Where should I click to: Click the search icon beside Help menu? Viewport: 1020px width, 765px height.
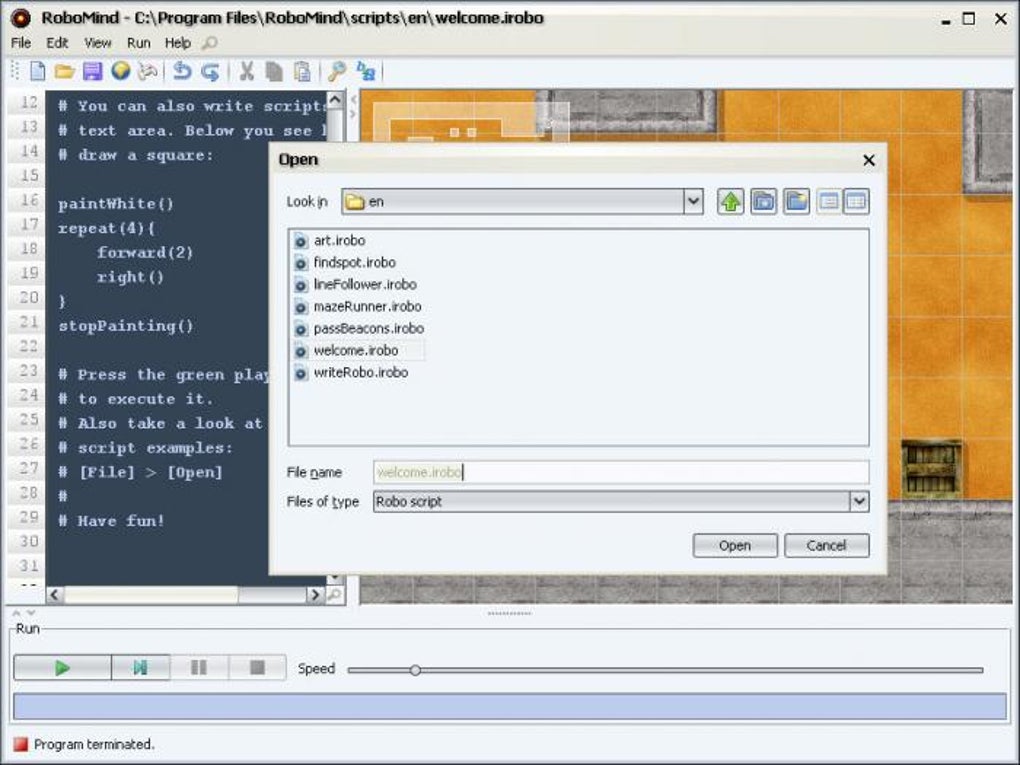pyautogui.click(x=209, y=43)
